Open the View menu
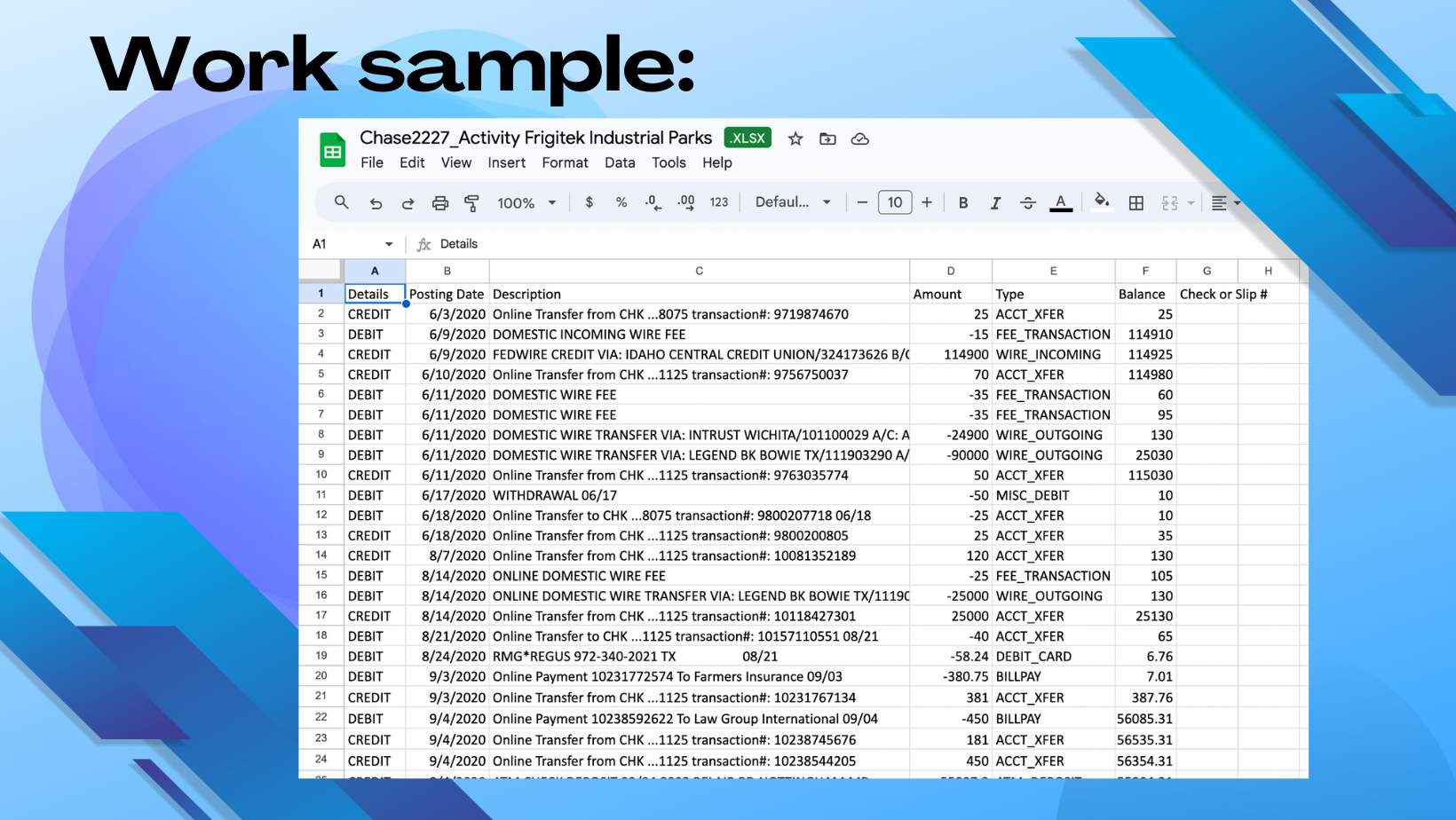 [x=456, y=162]
